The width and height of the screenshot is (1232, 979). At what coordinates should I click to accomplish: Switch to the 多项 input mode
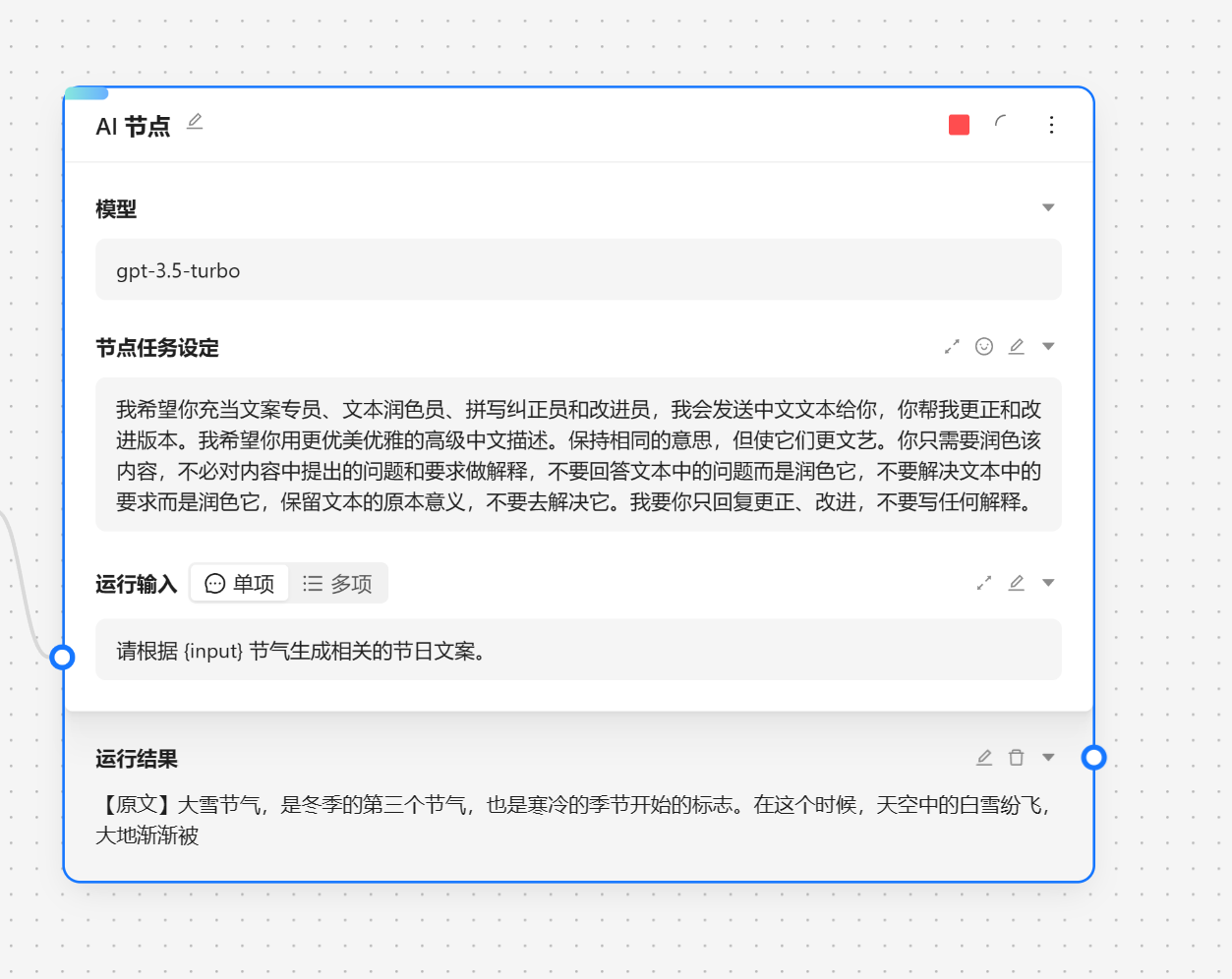[337, 583]
